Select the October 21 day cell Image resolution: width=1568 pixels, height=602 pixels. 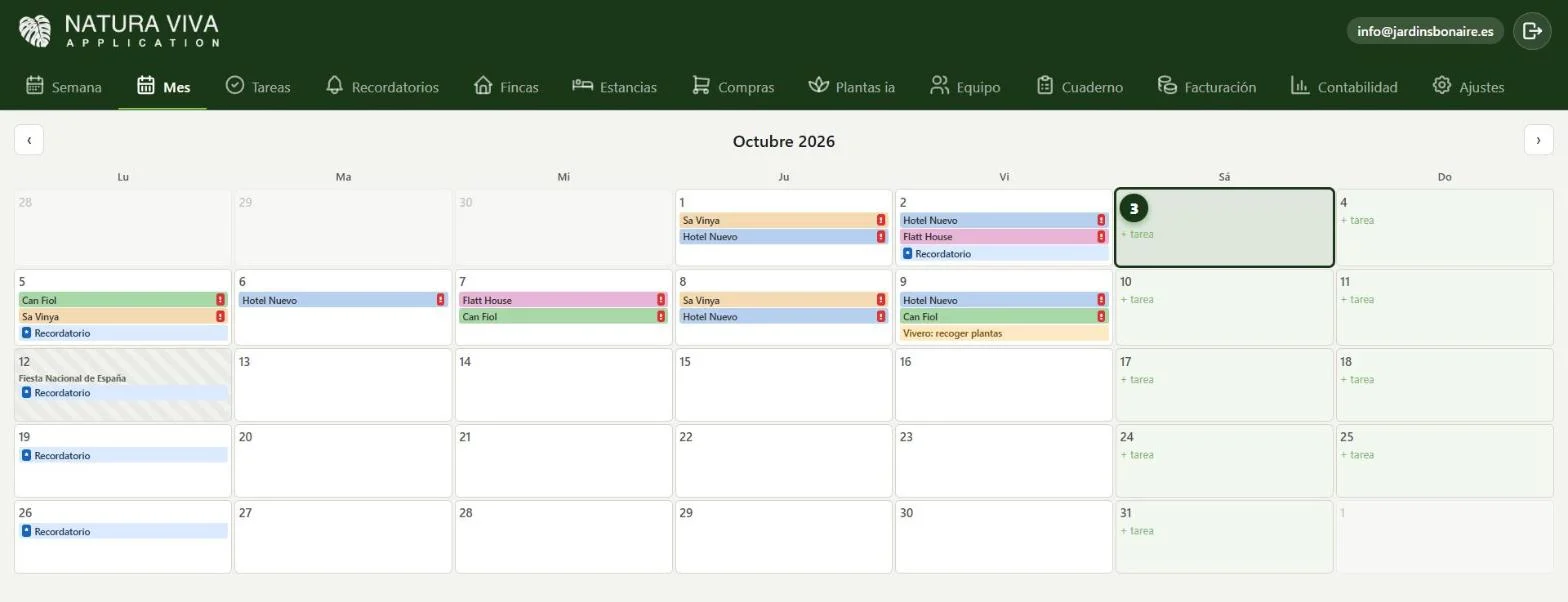click(x=564, y=461)
